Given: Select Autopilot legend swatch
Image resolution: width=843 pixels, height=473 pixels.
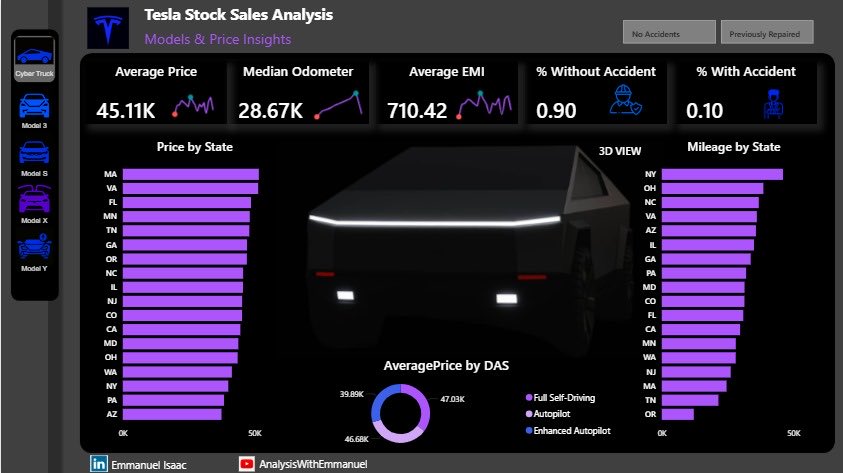Looking at the screenshot, I should click(x=529, y=414).
